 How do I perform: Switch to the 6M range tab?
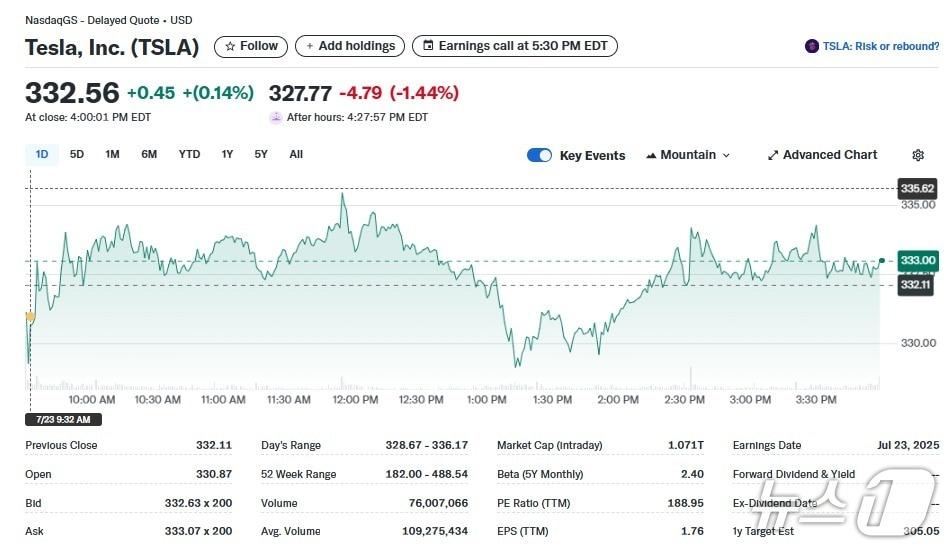149,154
